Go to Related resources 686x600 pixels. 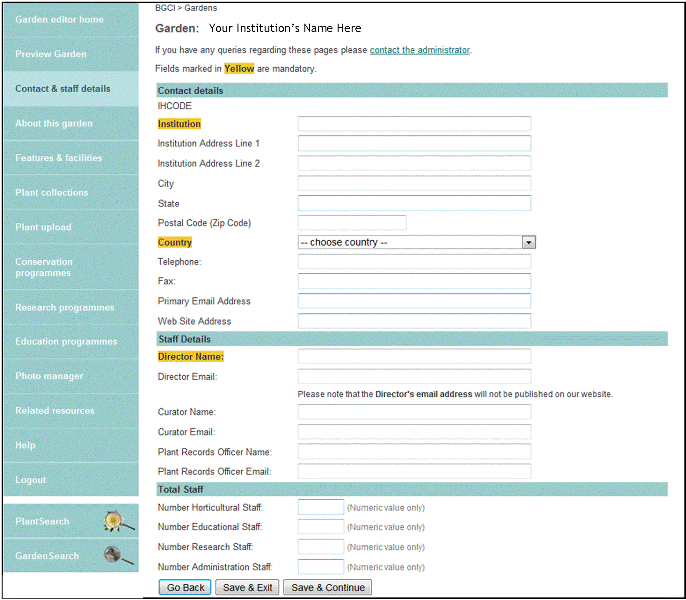[x=71, y=411]
